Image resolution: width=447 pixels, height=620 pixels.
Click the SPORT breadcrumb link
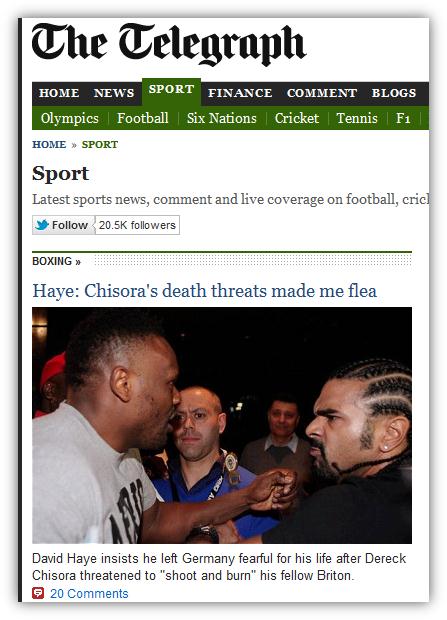[100, 144]
